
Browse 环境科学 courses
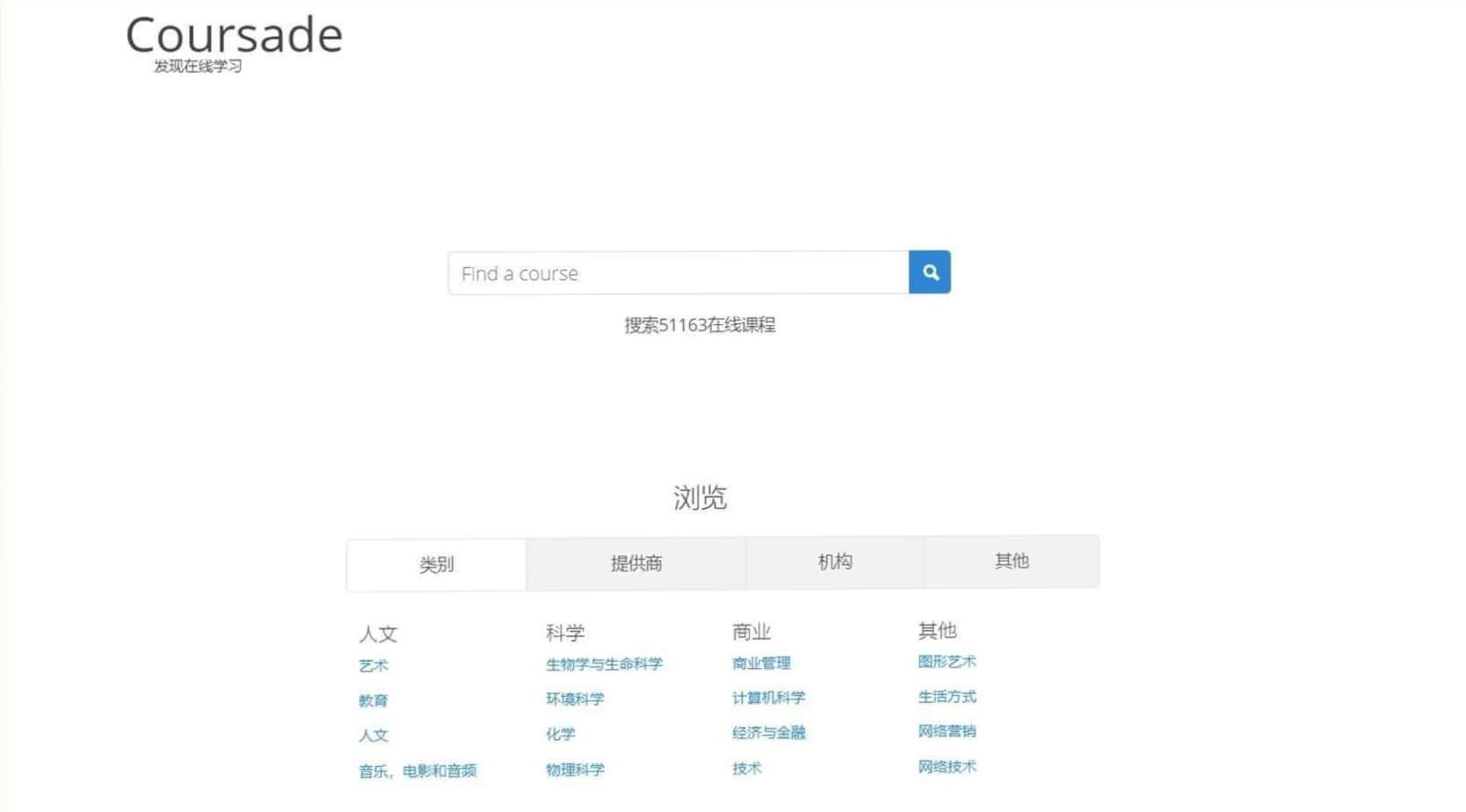tap(574, 699)
